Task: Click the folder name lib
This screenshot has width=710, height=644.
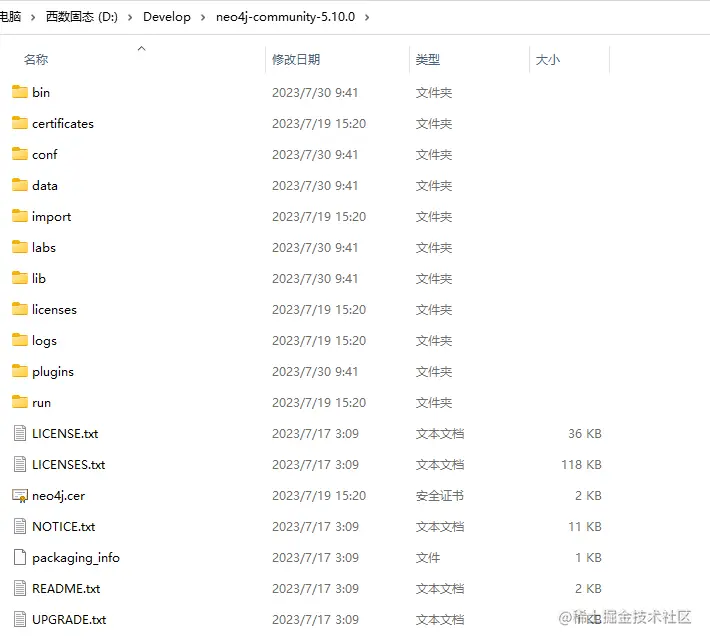Action: tap(38, 278)
